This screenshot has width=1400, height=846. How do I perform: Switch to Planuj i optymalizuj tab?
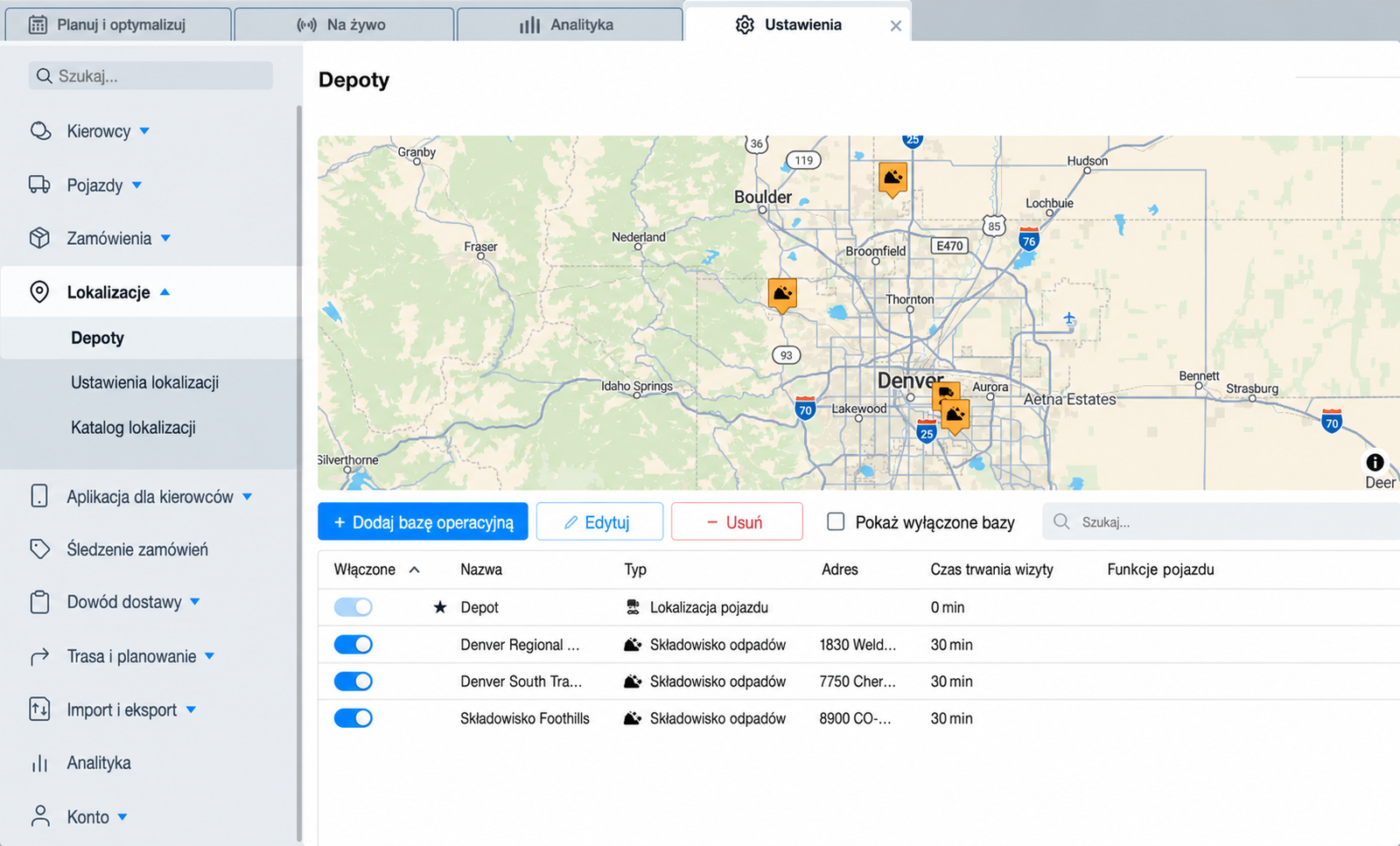tap(118, 24)
